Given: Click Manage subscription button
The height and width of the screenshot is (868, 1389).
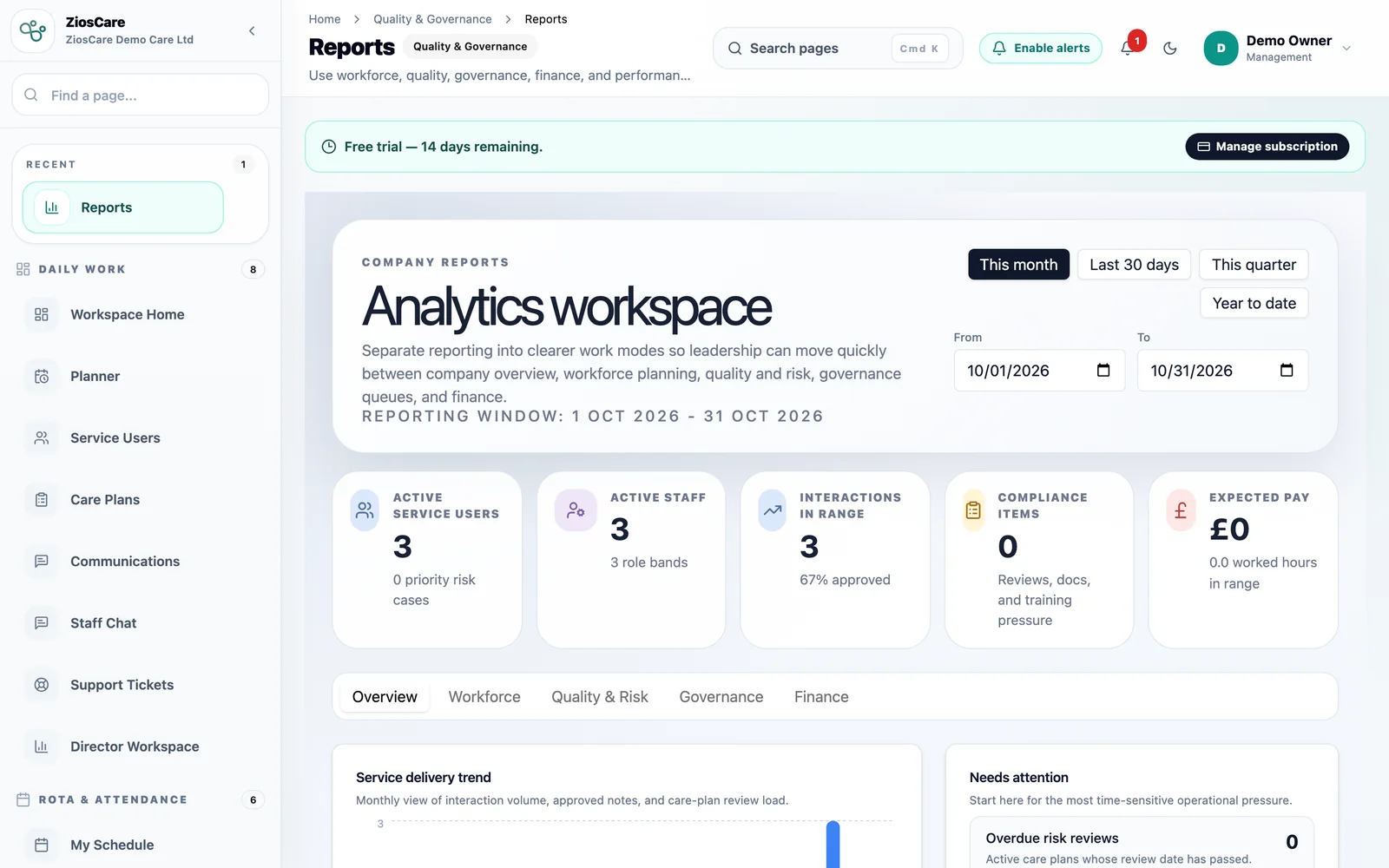Looking at the screenshot, I should [x=1267, y=147].
